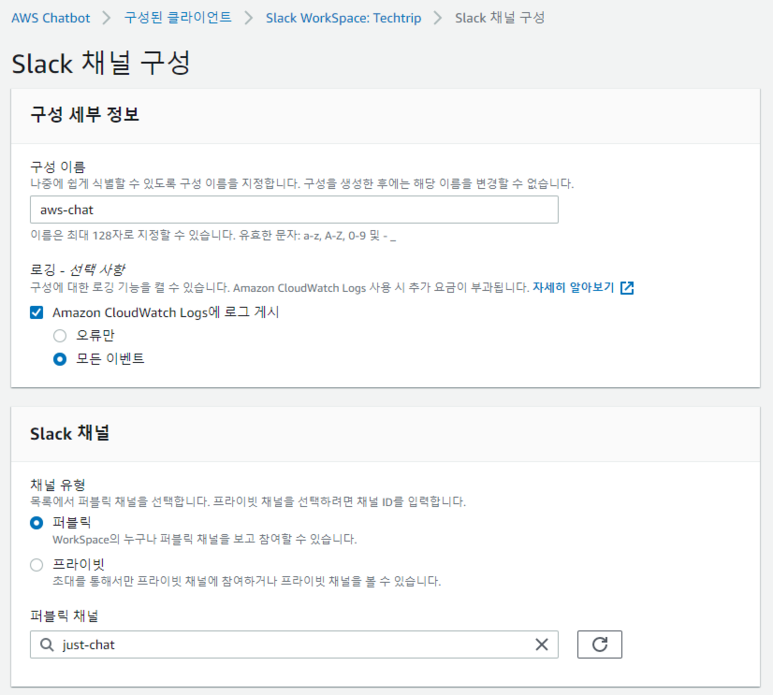Click the 구성 세부 정보 section heading
This screenshot has width=773, height=695.
pyautogui.click(x=85, y=114)
